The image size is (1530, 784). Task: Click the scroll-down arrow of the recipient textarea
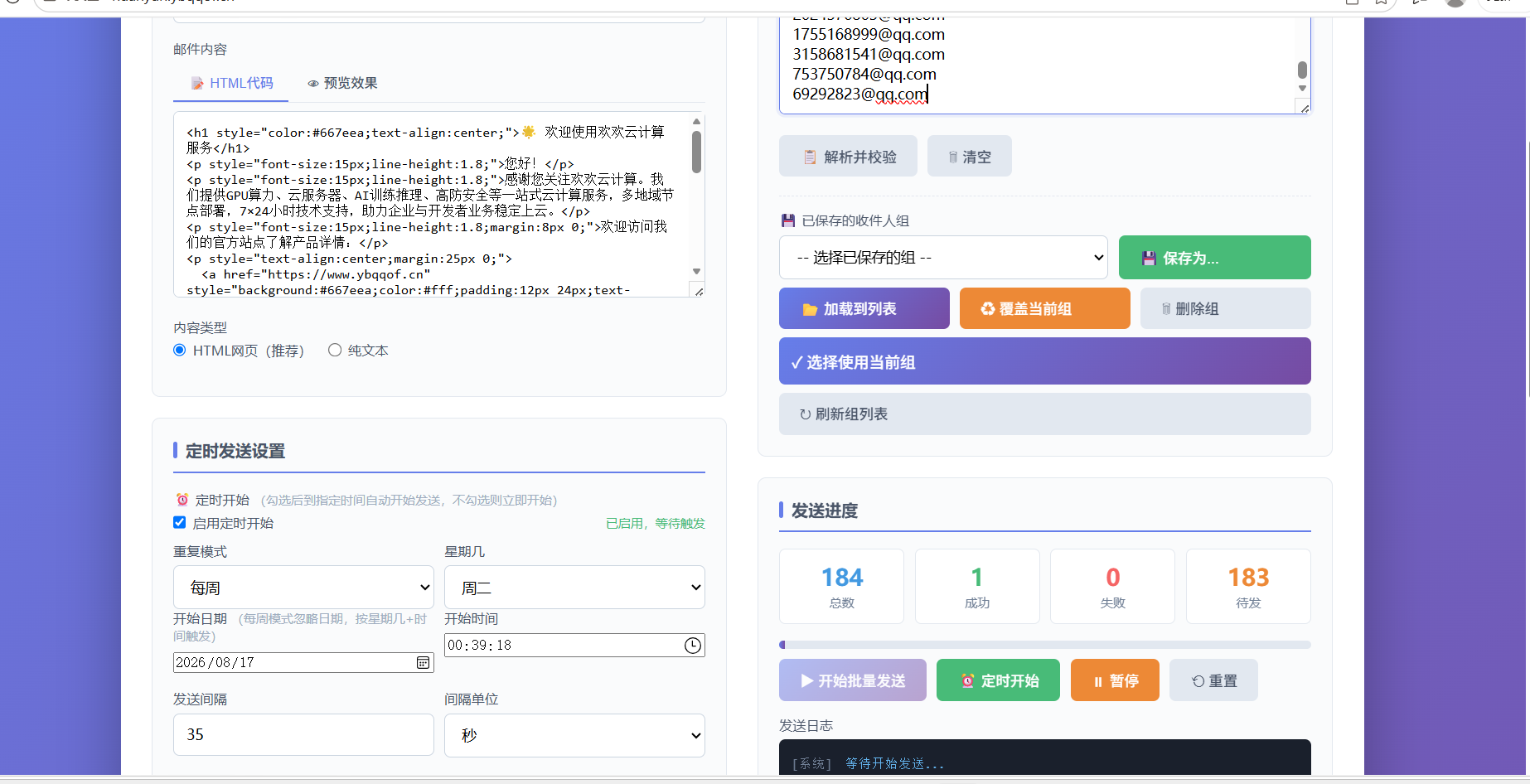1302,89
